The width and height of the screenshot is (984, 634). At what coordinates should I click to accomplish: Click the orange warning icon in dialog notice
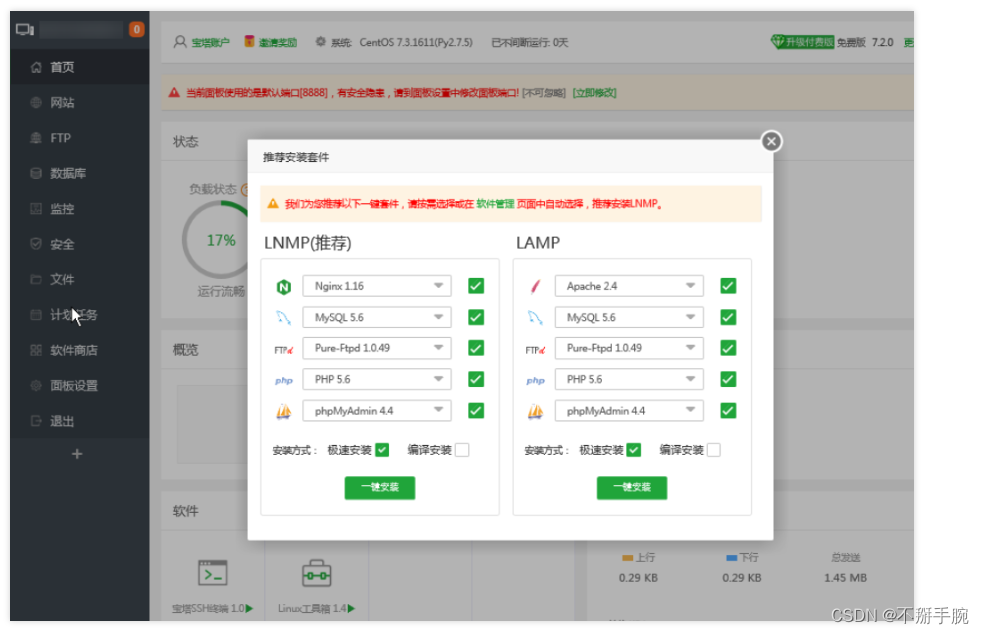(x=272, y=204)
